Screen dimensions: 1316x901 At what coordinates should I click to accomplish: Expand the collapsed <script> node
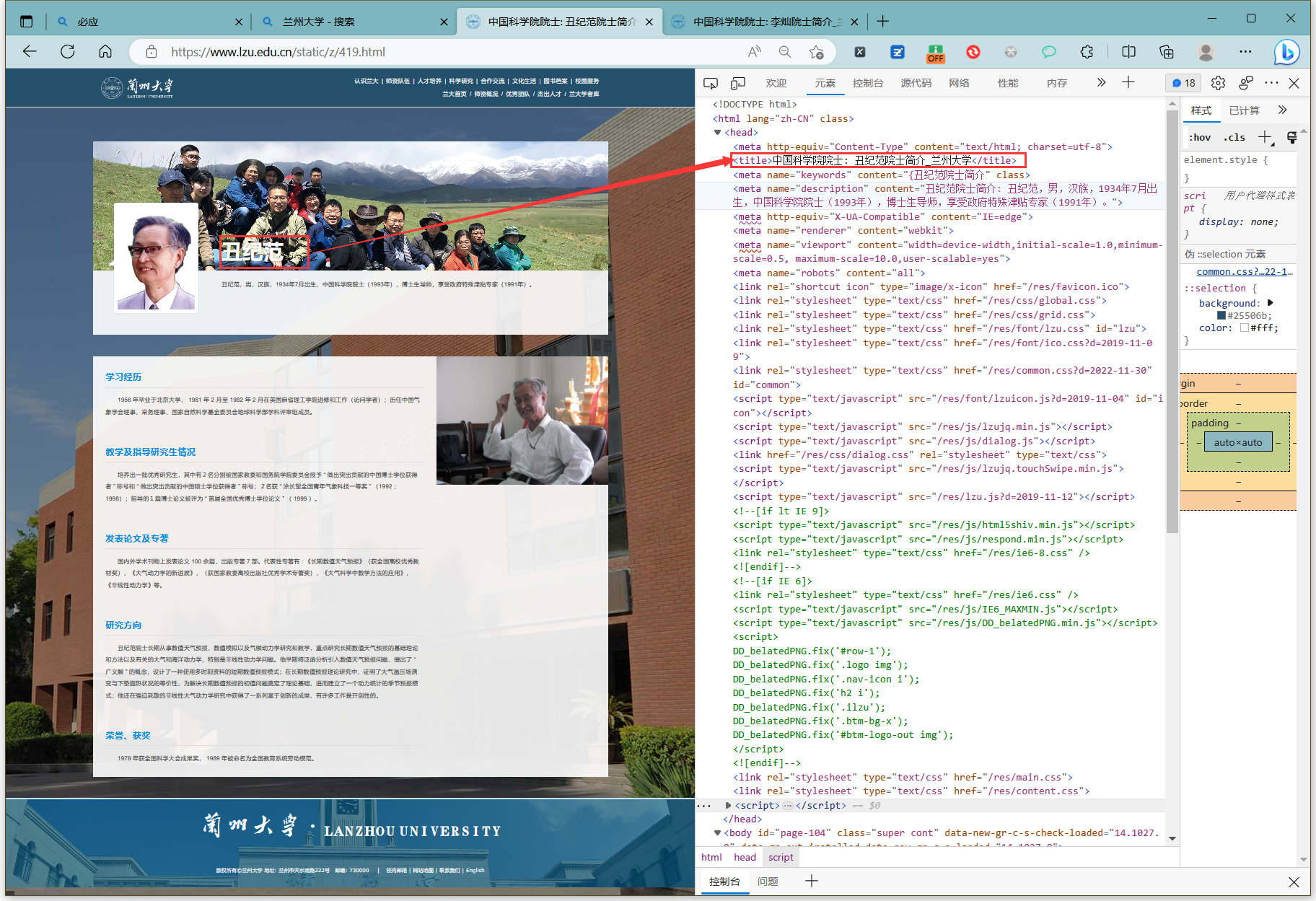click(728, 806)
